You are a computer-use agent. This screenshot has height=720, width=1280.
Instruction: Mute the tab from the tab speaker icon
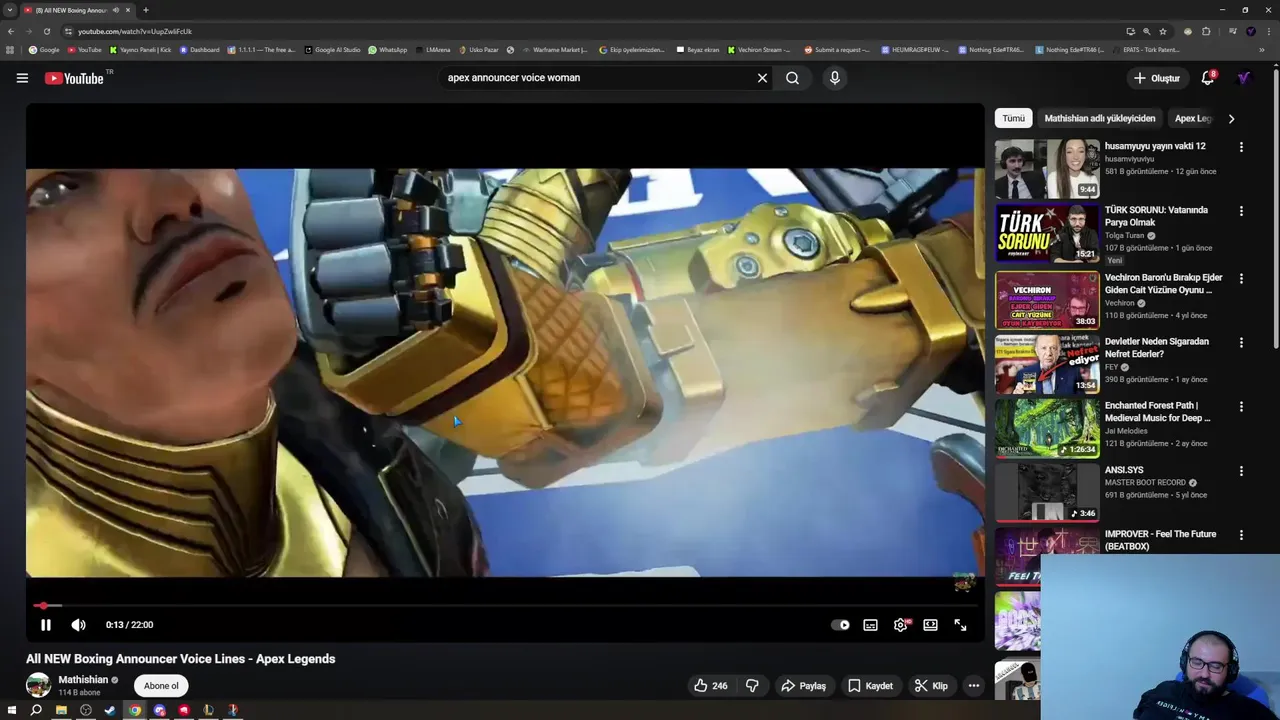(116, 10)
